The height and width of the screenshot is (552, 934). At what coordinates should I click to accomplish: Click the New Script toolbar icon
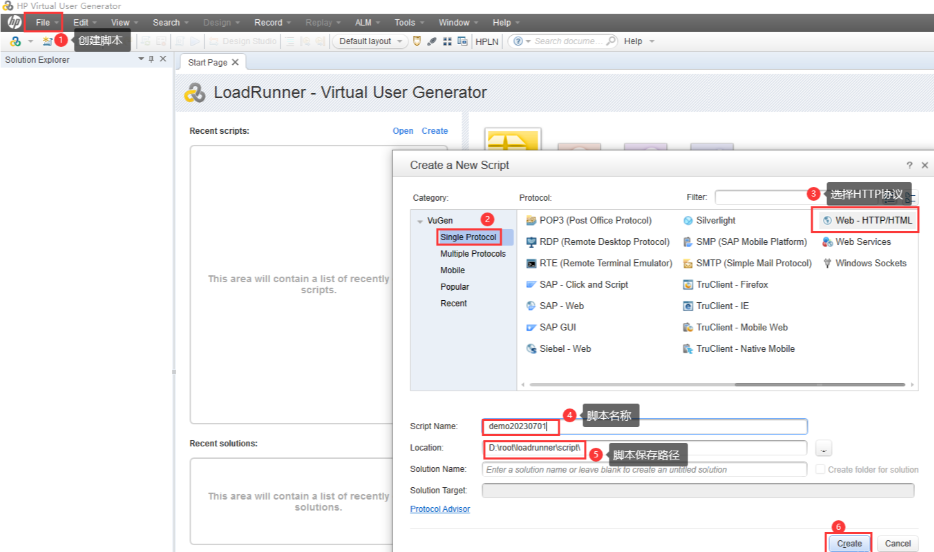tap(47, 41)
